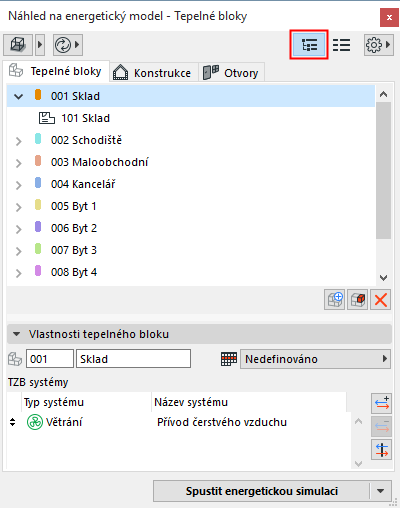
Task: Click the thermal block list scrollbar thumb
Action: point(383,170)
